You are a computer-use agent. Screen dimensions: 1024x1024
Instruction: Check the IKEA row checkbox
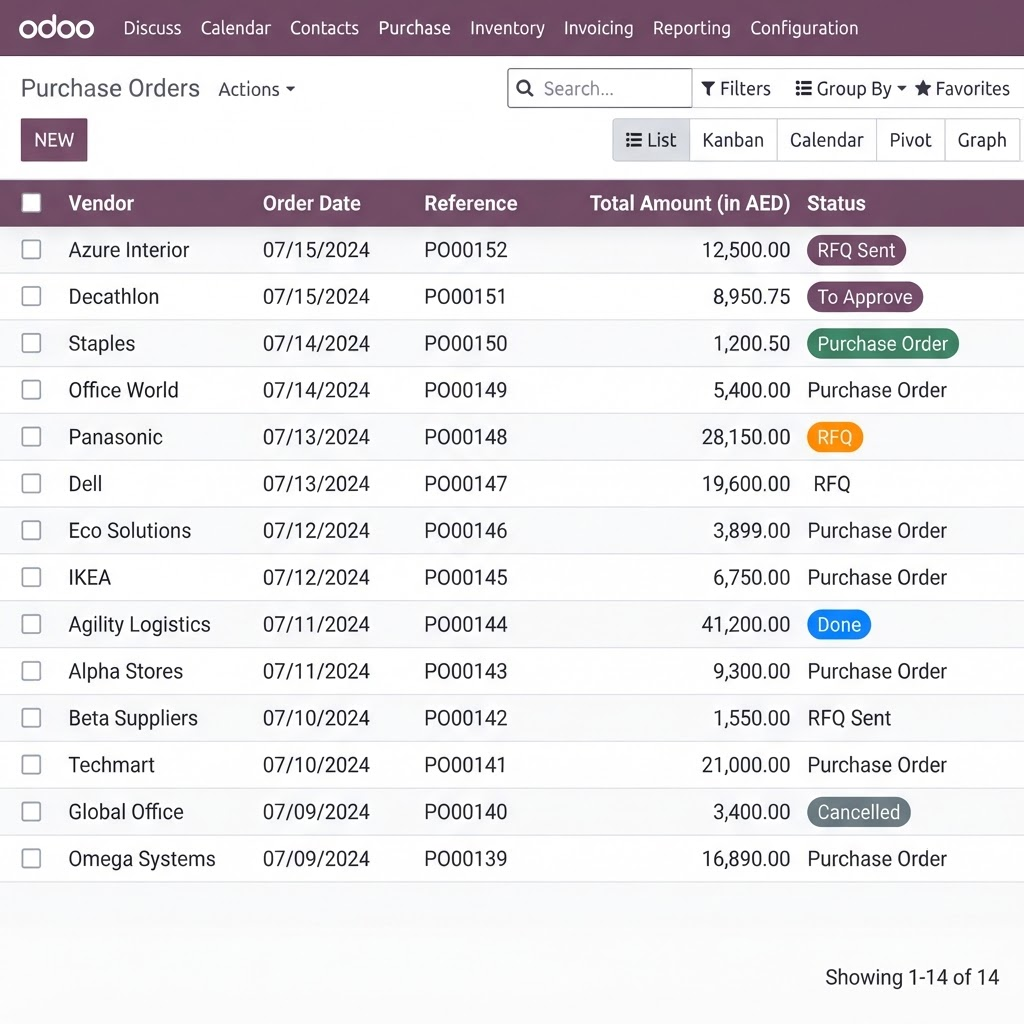31,577
